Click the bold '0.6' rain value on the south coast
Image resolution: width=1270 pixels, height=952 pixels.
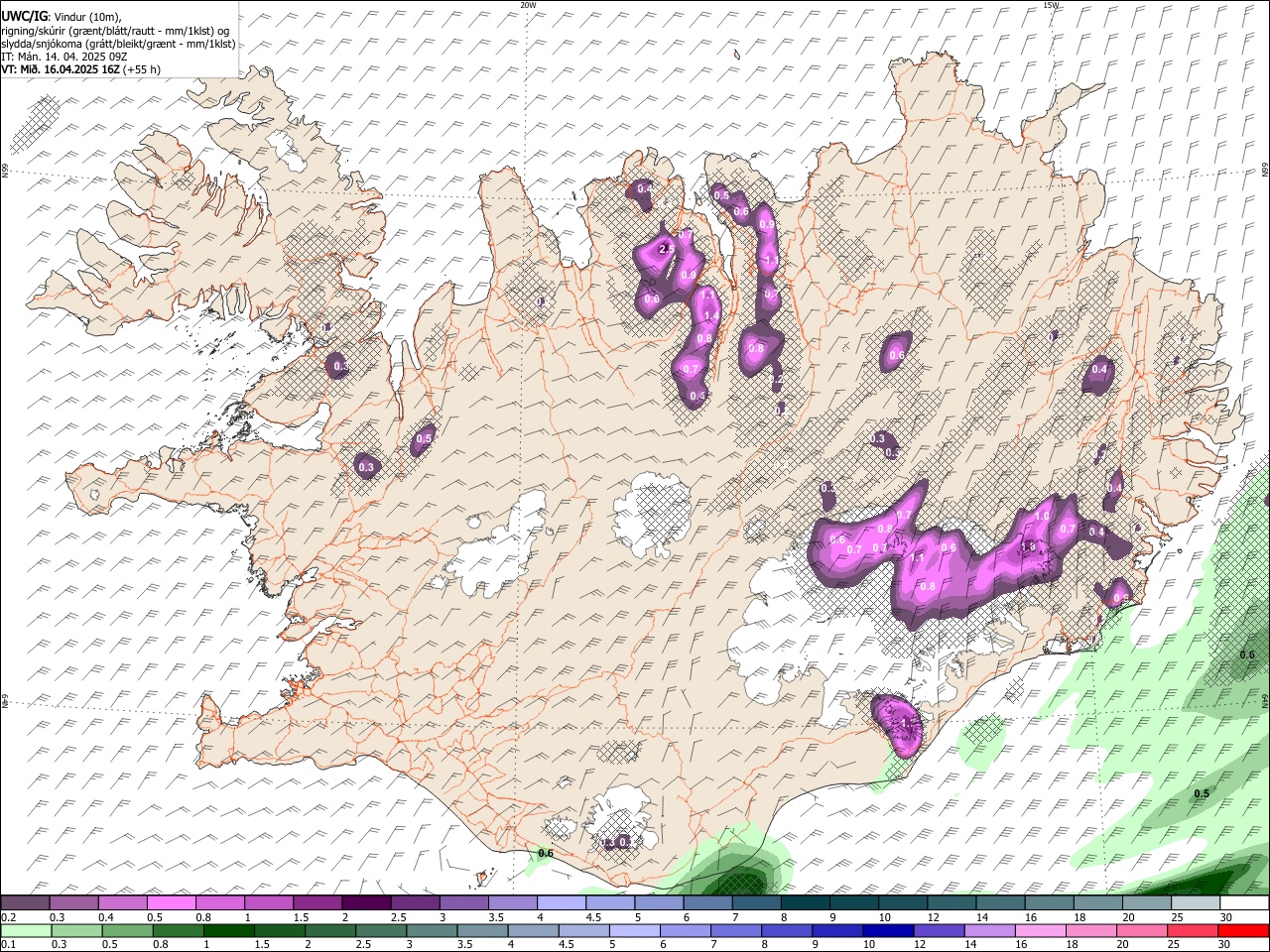point(545,853)
